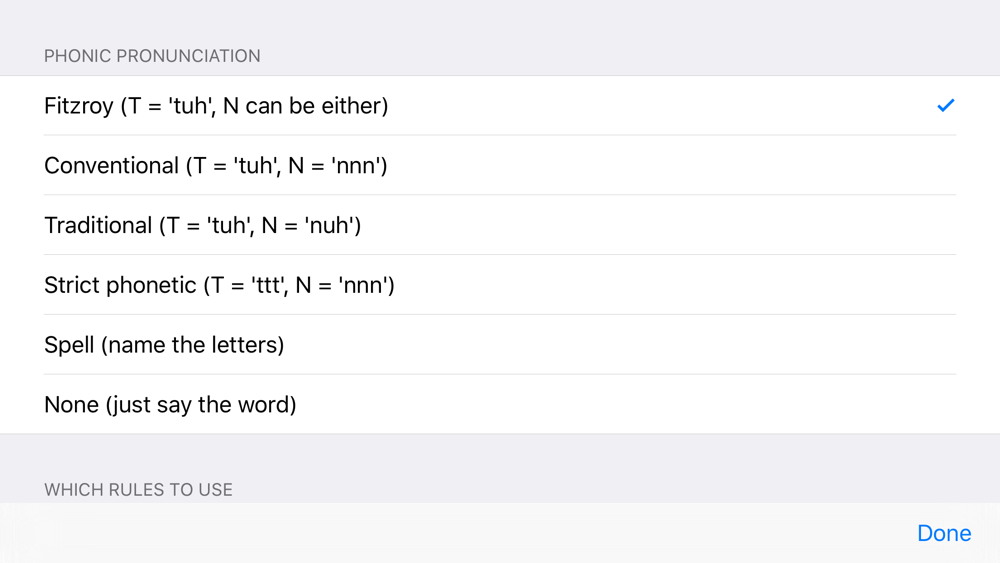Click the blue checkmark beside Fitzroy

tap(946, 105)
